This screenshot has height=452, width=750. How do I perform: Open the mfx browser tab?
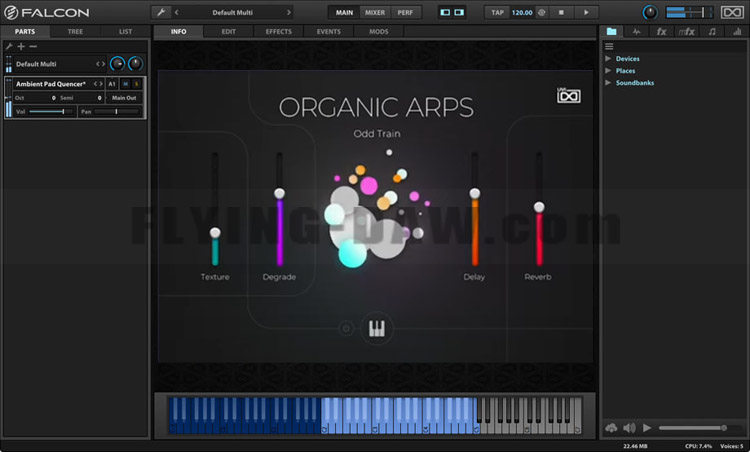point(687,32)
